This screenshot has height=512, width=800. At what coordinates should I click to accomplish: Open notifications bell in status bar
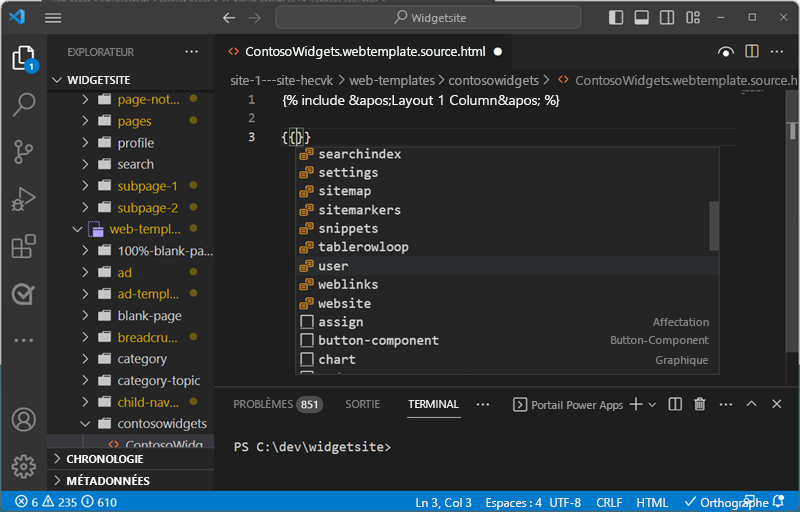coord(779,502)
